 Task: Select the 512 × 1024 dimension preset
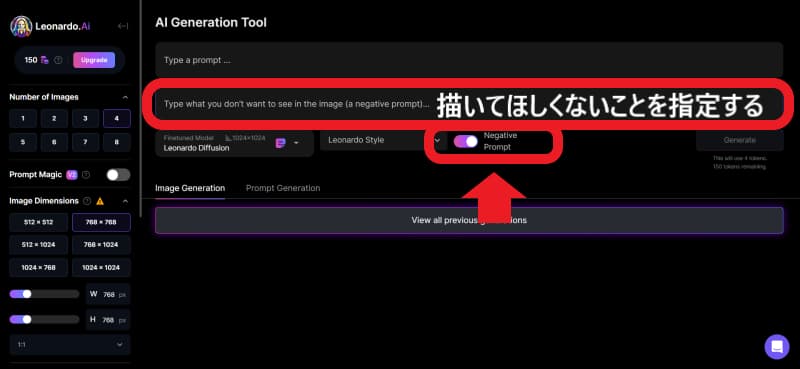pos(38,245)
